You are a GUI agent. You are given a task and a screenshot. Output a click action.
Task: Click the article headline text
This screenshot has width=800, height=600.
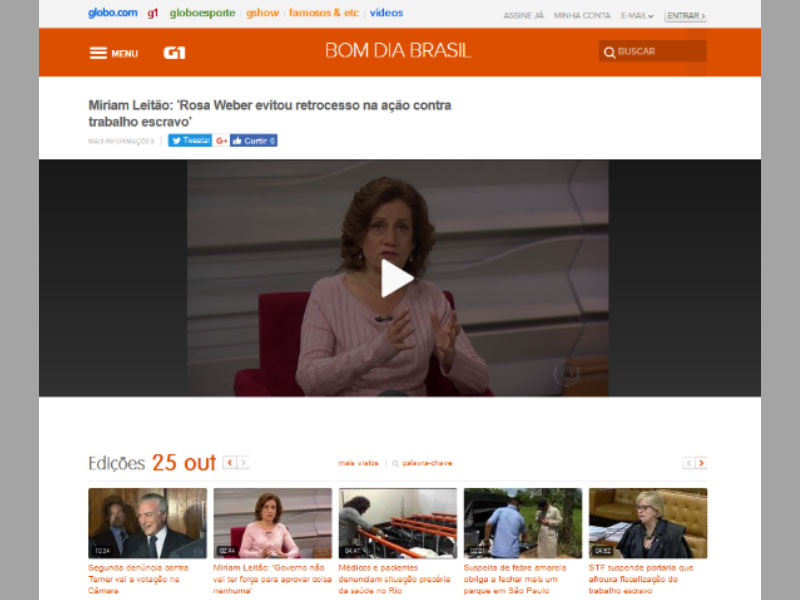270,113
